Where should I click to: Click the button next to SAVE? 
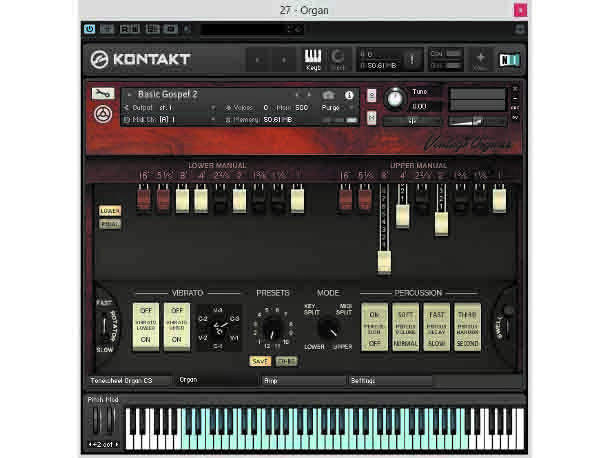pyautogui.click(x=286, y=361)
